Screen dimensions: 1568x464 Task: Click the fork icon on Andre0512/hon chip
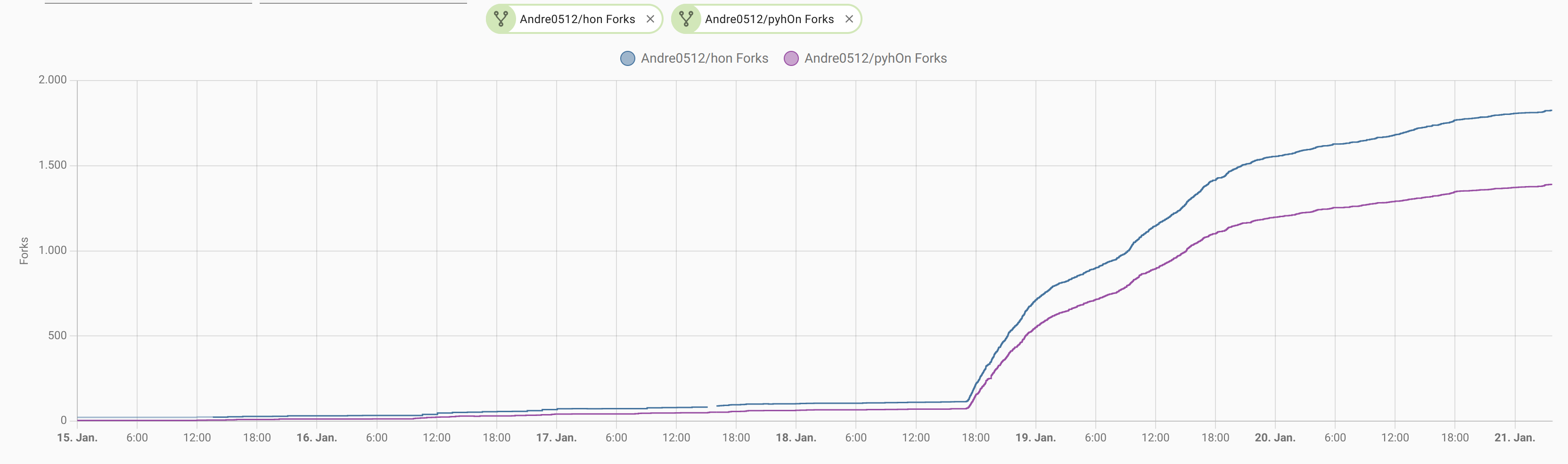tap(501, 19)
